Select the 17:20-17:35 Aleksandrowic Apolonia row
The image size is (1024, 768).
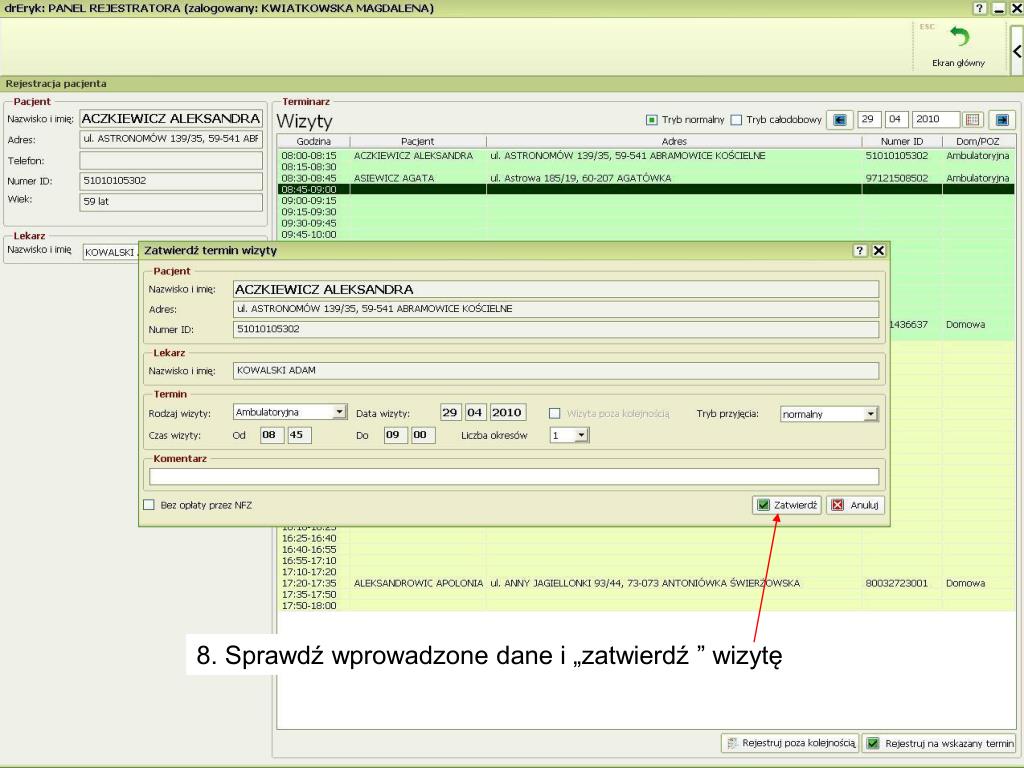click(600, 583)
